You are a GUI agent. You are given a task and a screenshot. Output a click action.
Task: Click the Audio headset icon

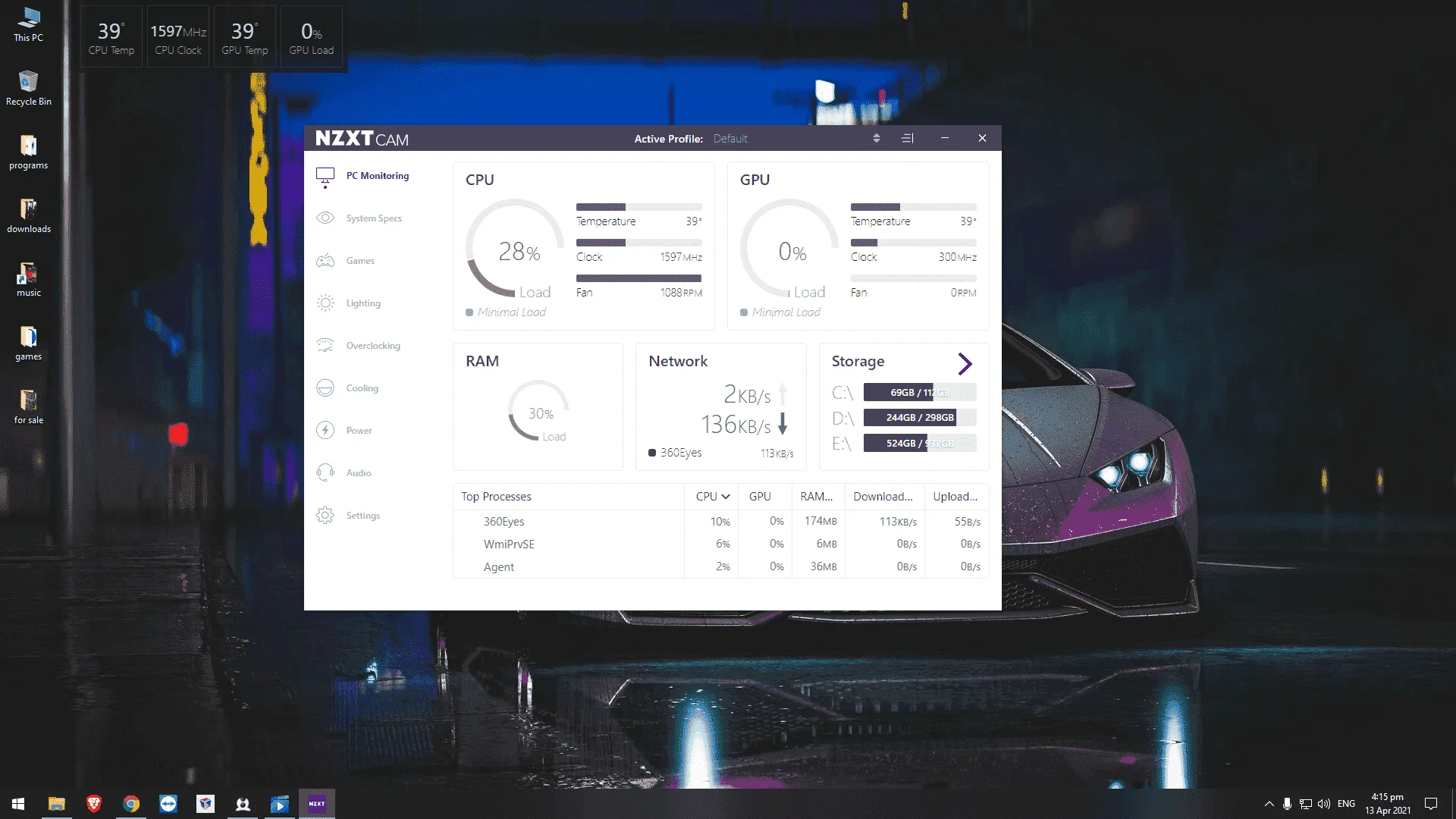click(x=325, y=473)
